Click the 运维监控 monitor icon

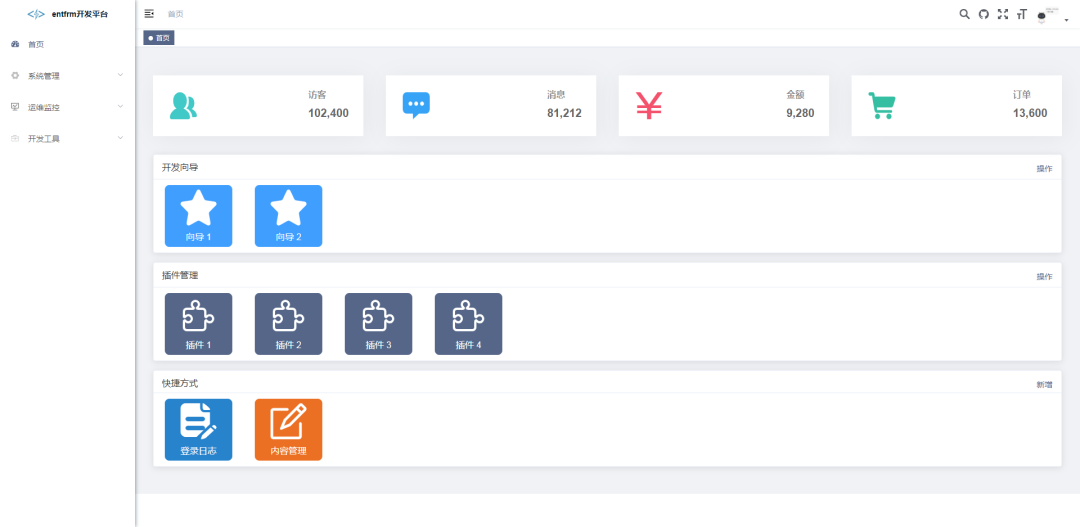click(15, 107)
